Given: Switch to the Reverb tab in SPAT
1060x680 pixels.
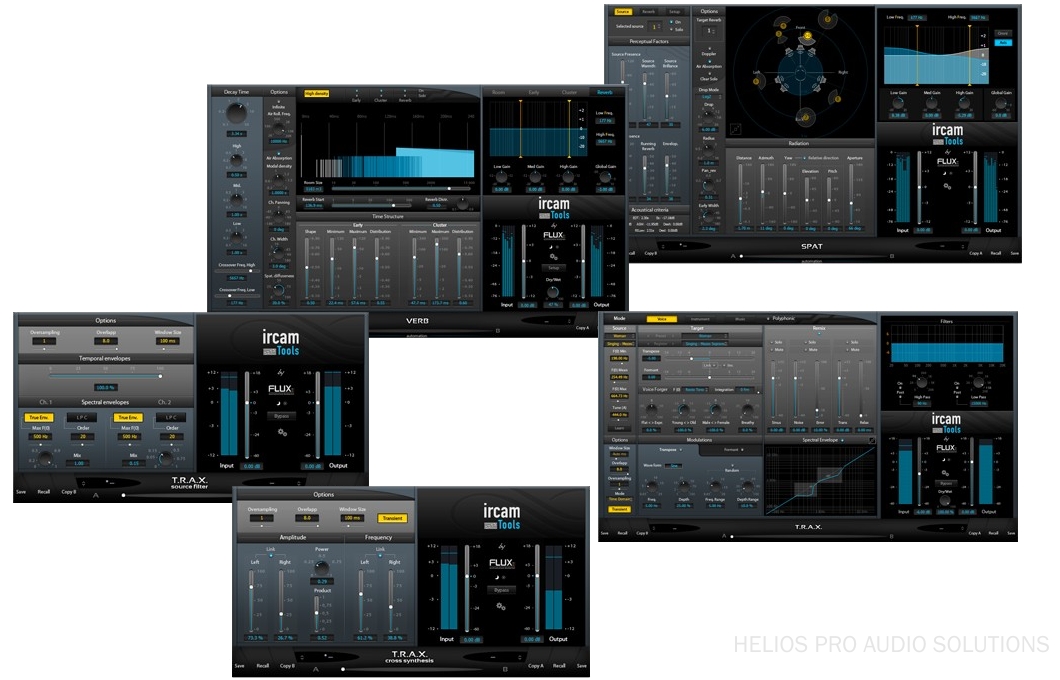Looking at the screenshot, I should 649,11.
